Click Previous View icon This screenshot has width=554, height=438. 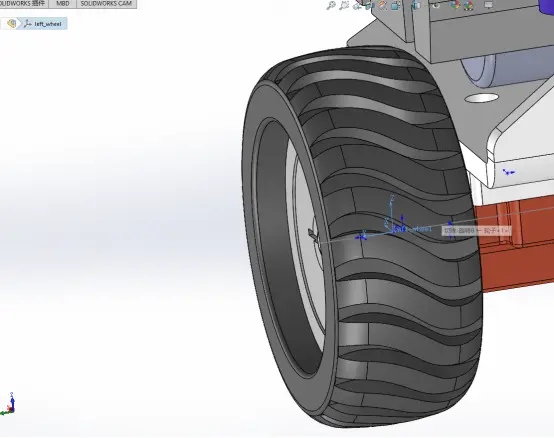pos(358,5)
